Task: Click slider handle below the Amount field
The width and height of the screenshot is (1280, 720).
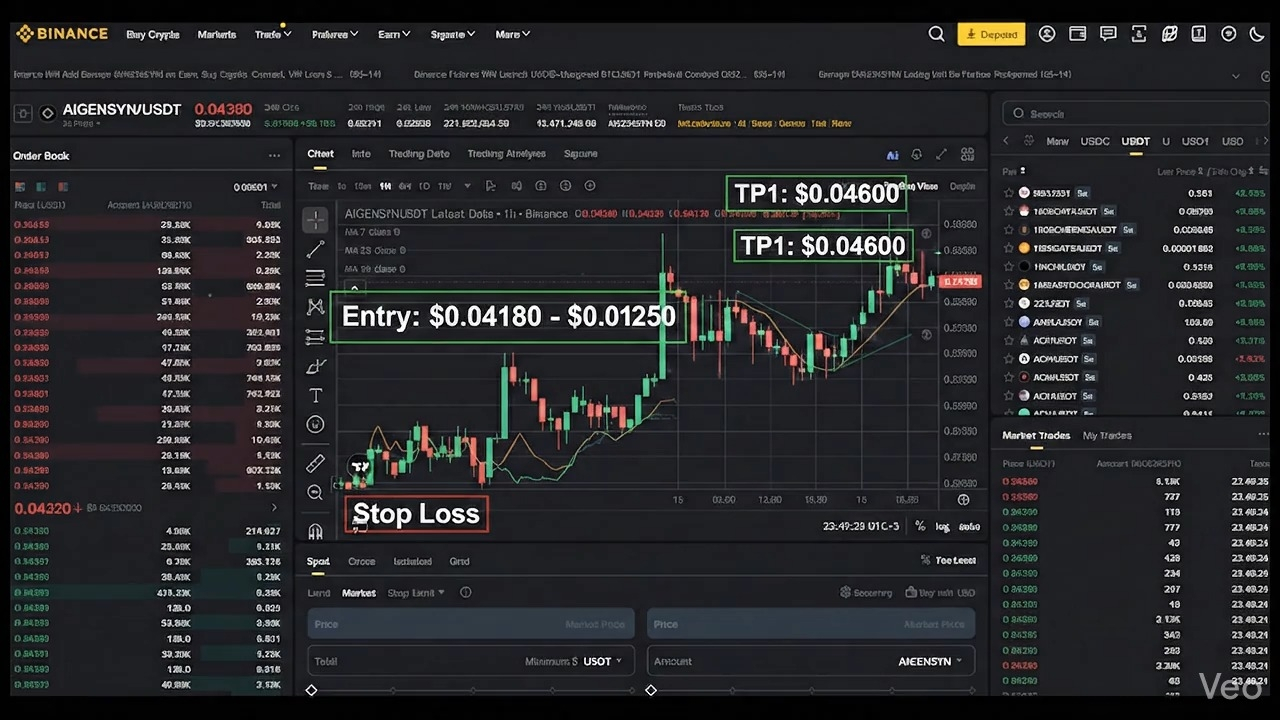Action: pos(651,690)
